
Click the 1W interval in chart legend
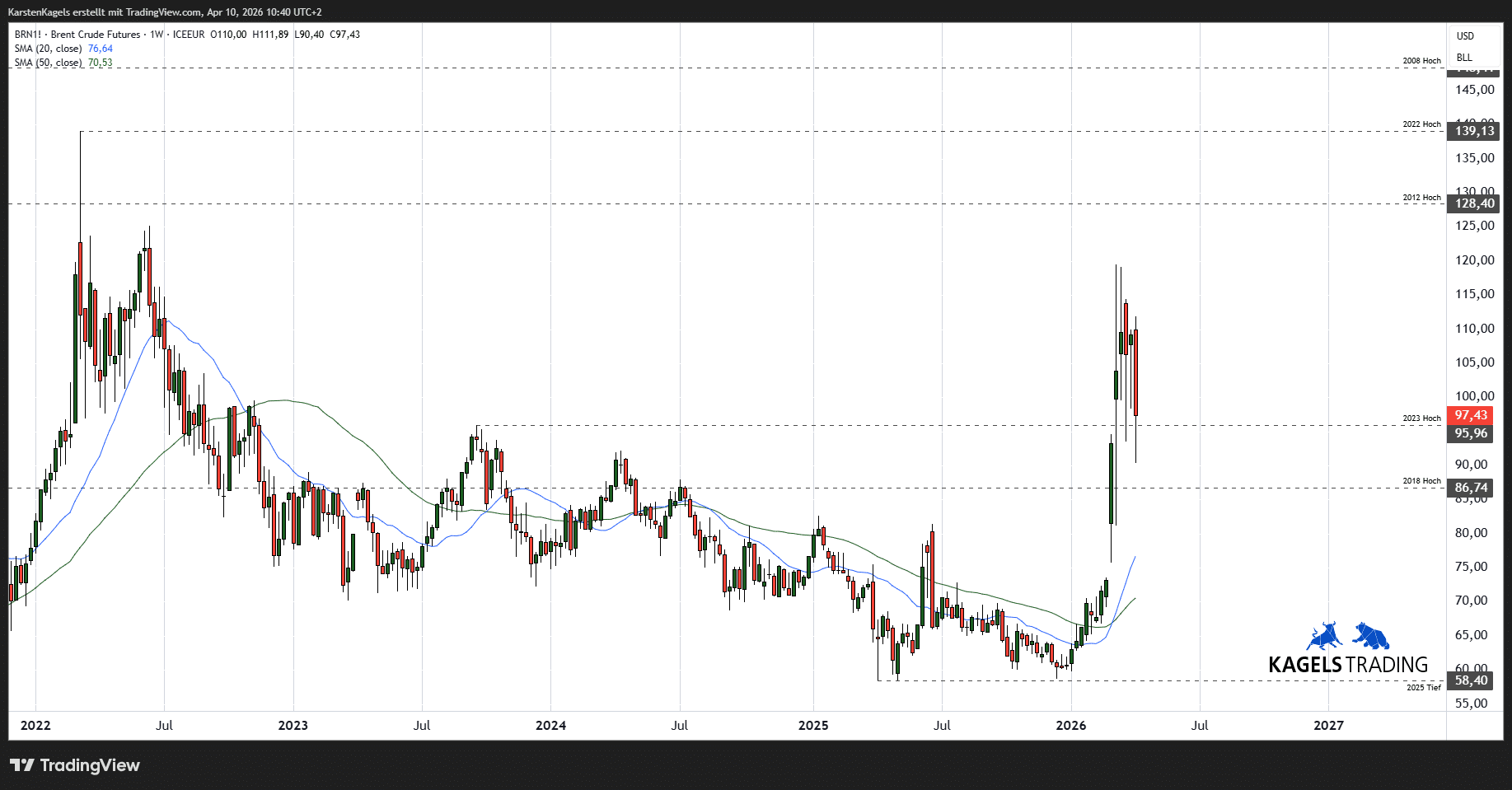tap(157, 35)
